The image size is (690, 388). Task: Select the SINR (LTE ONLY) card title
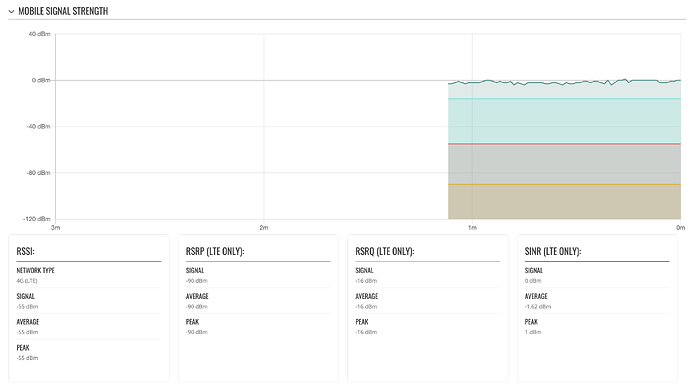pyautogui.click(x=553, y=251)
